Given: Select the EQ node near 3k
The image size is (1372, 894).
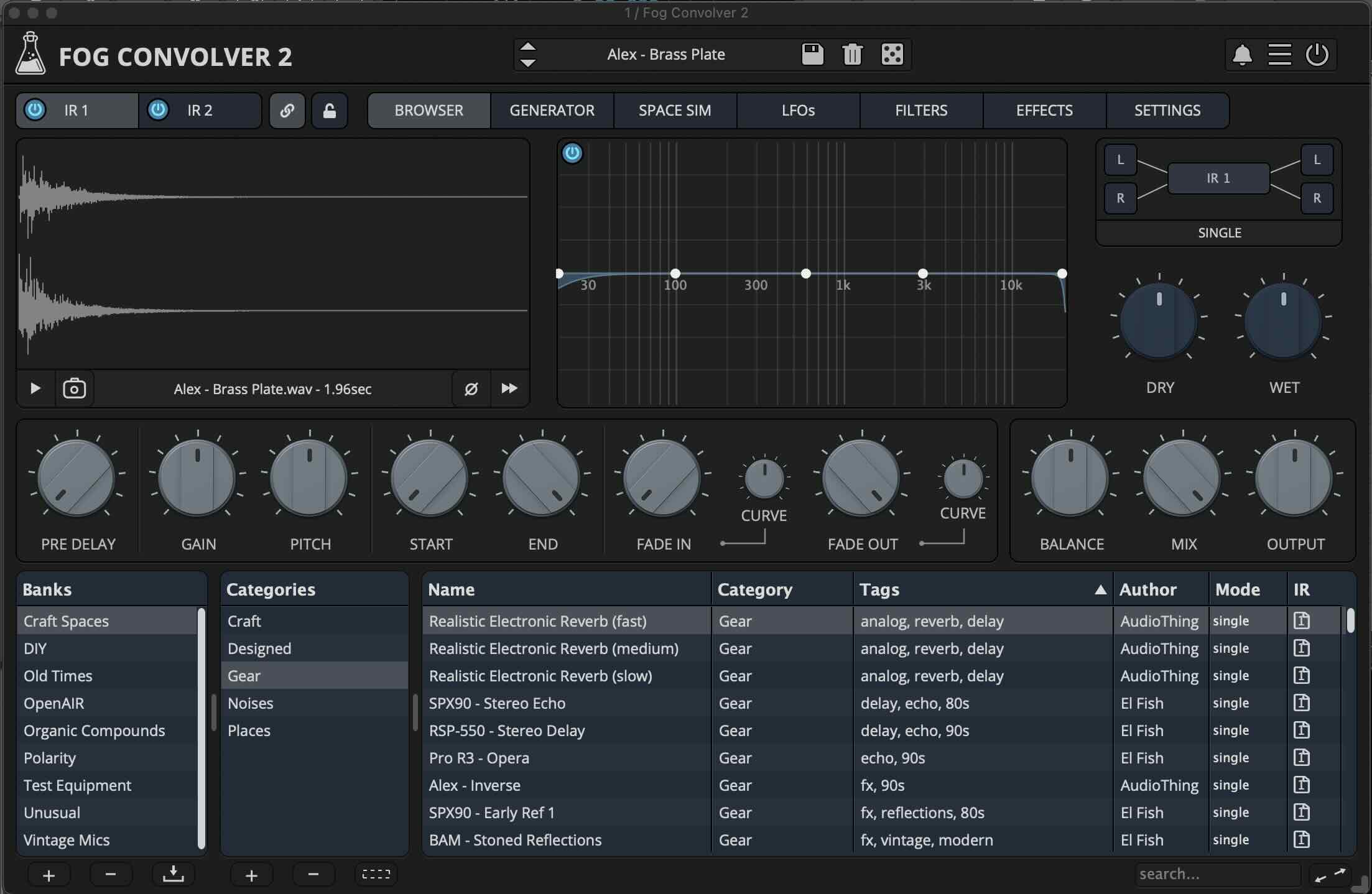Looking at the screenshot, I should pyautogui.click(x=923, y=274).
